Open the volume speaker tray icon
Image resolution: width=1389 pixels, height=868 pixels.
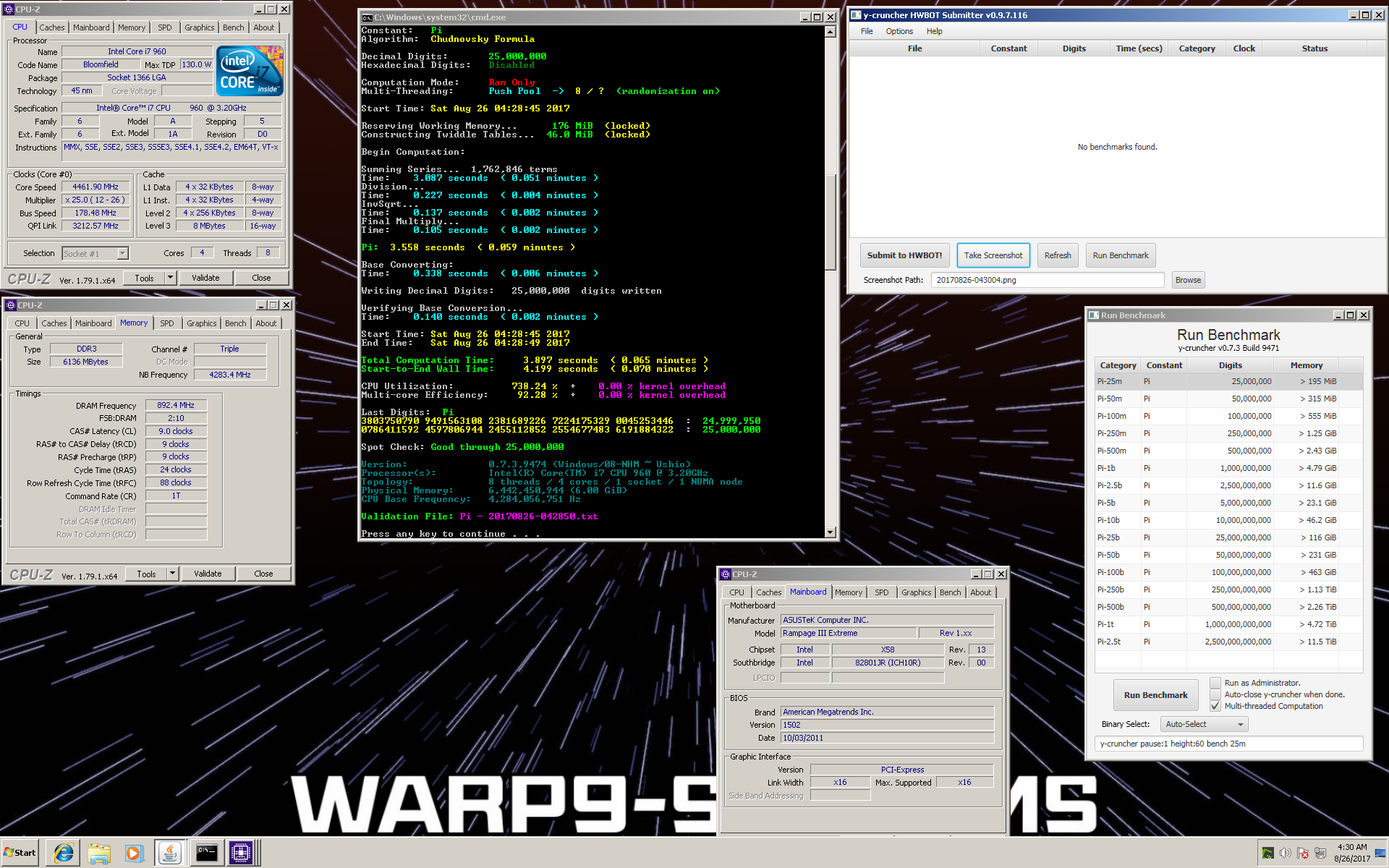click(x=1285, y=853)
